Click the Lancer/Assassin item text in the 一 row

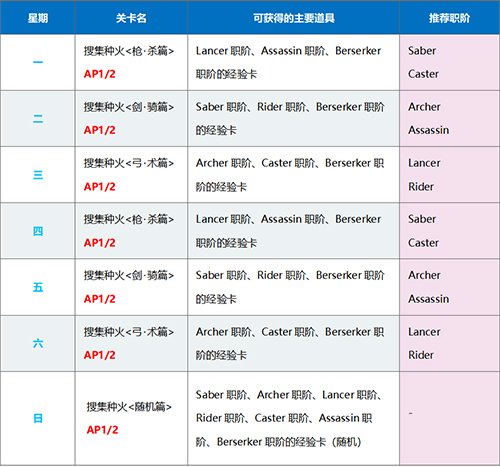click(288, 62)
